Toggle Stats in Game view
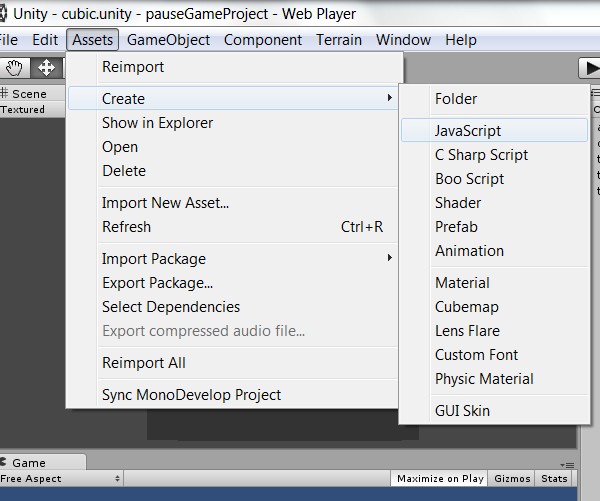The image size is (600, 501). (x=554, y=479)
